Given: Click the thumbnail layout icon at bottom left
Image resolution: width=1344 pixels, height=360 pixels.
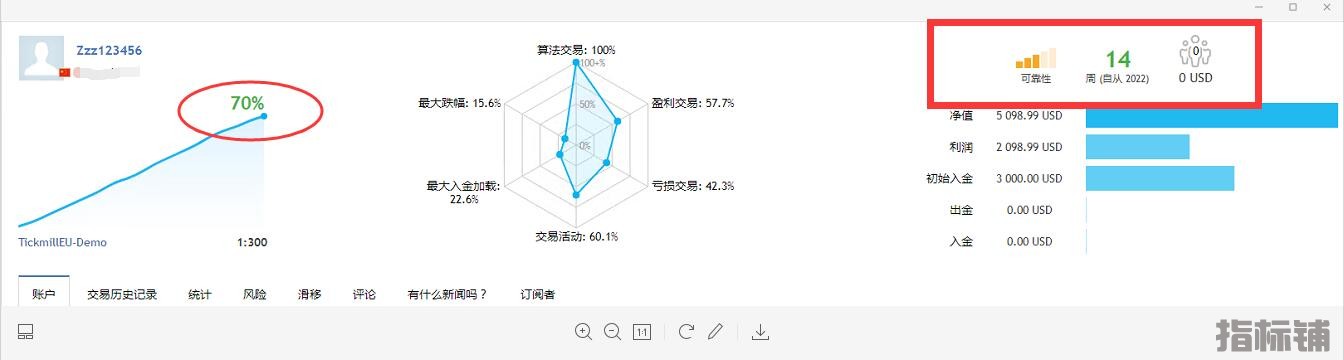Looking at the screenshot, I should [x=26, y=331].
